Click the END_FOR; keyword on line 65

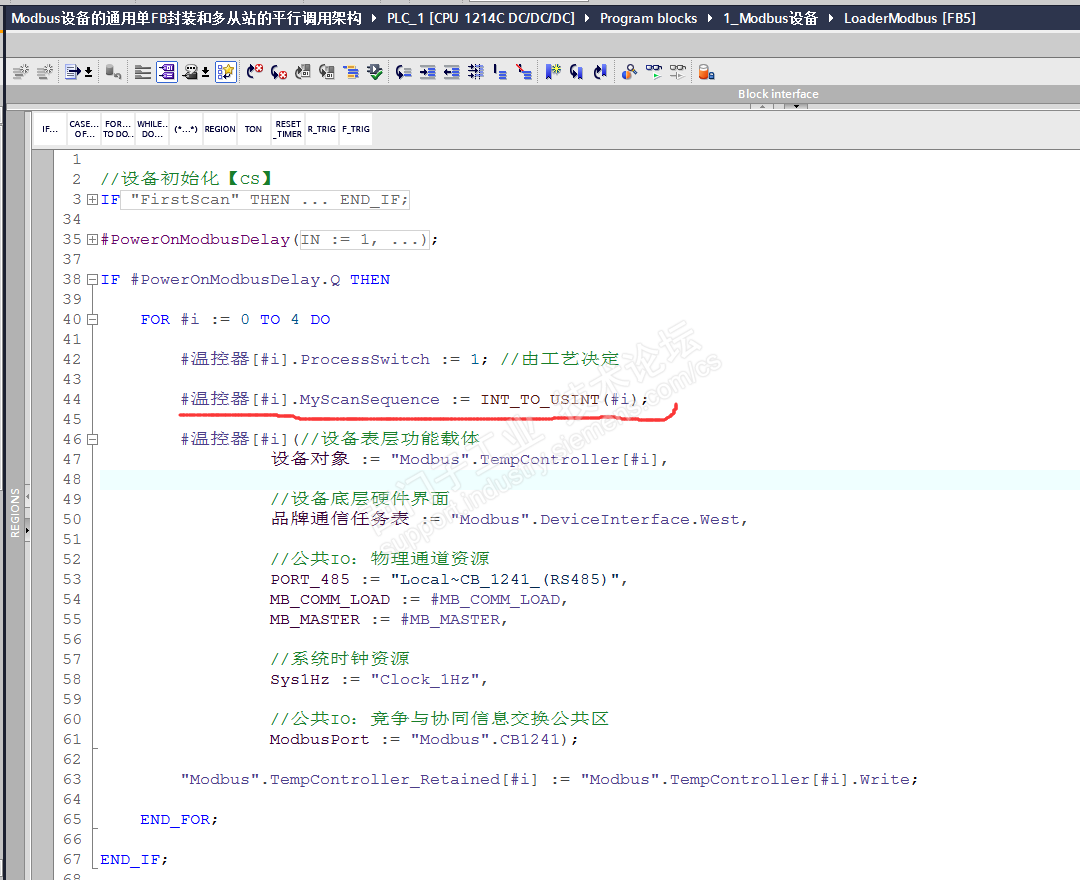click(x=179, y=819)
